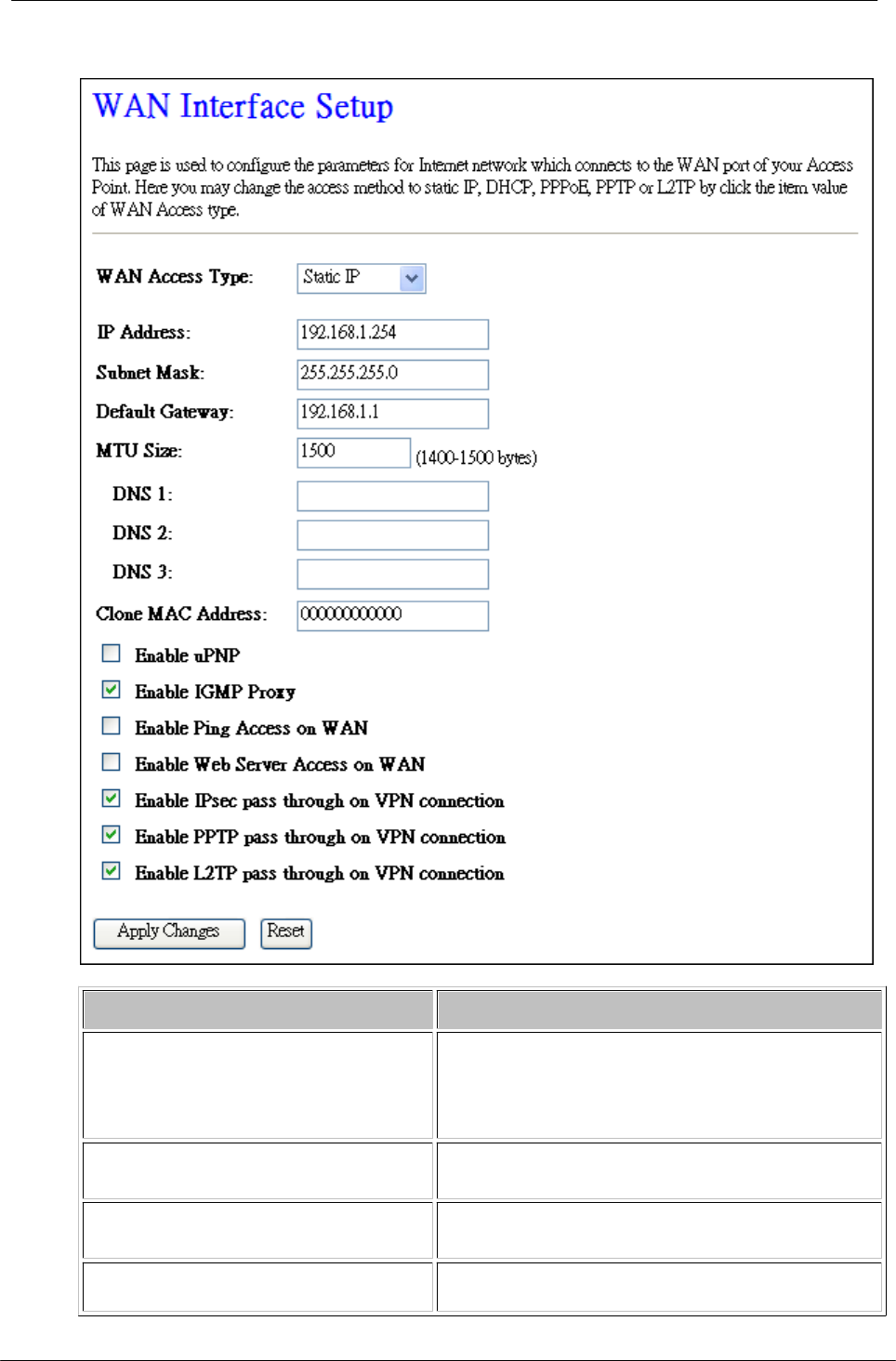Toggle L2TP pass through checkbox
The width and height of the screenshot is (896, 1361).
click(x=111, y=871)
